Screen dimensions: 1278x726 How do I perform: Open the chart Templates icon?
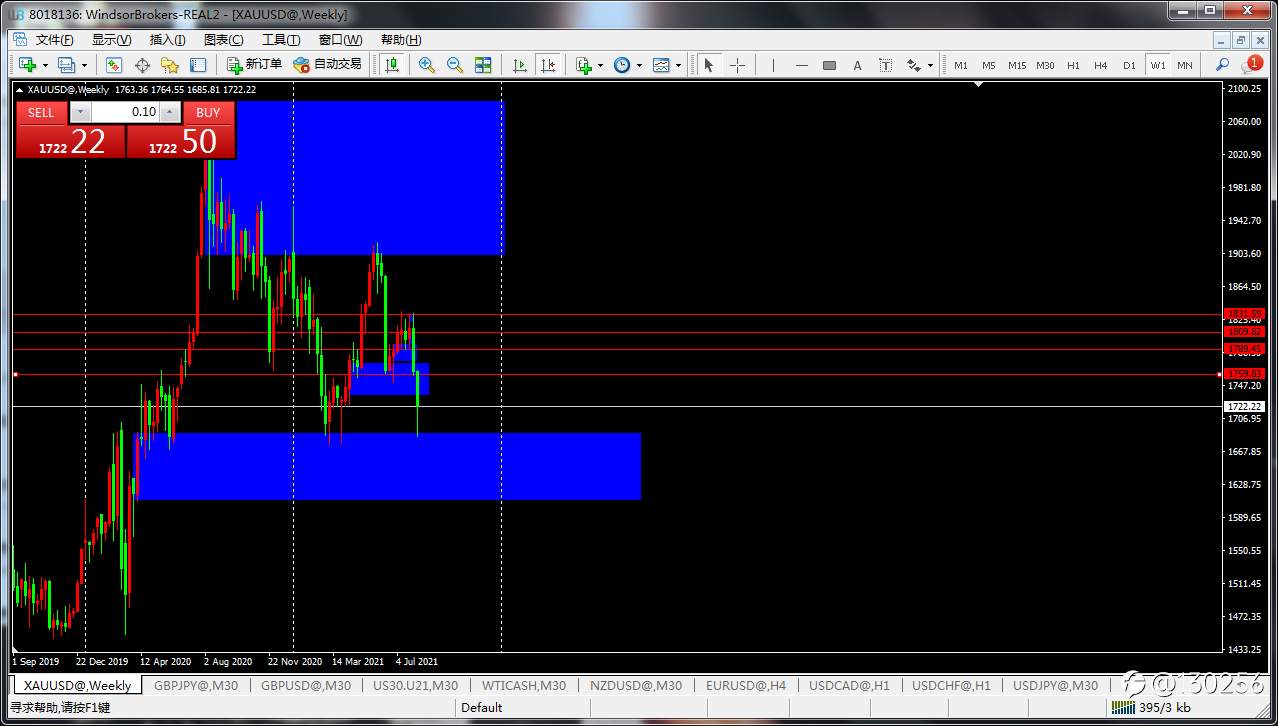tap(661, 65)
